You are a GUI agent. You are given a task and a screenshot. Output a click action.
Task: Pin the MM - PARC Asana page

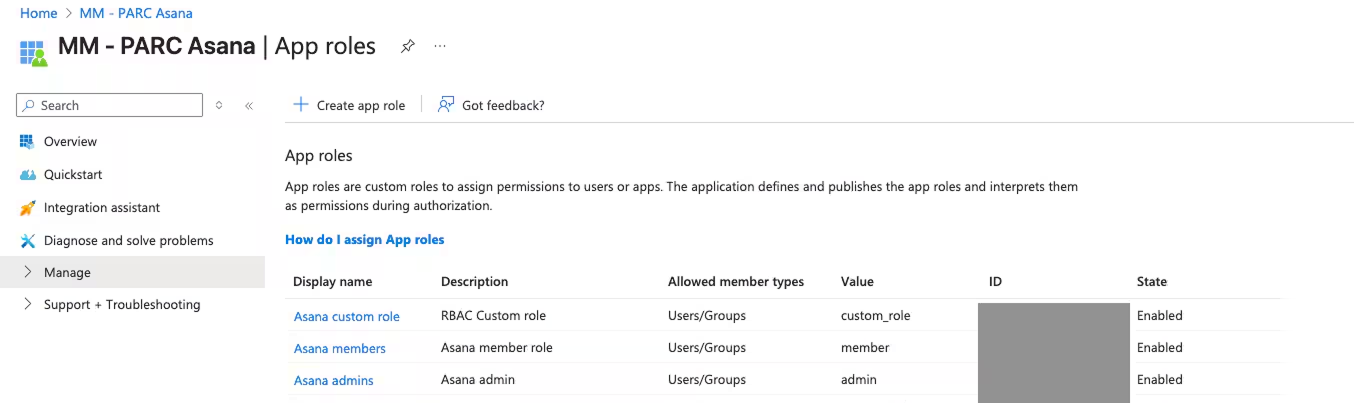[x=407, y=47]
